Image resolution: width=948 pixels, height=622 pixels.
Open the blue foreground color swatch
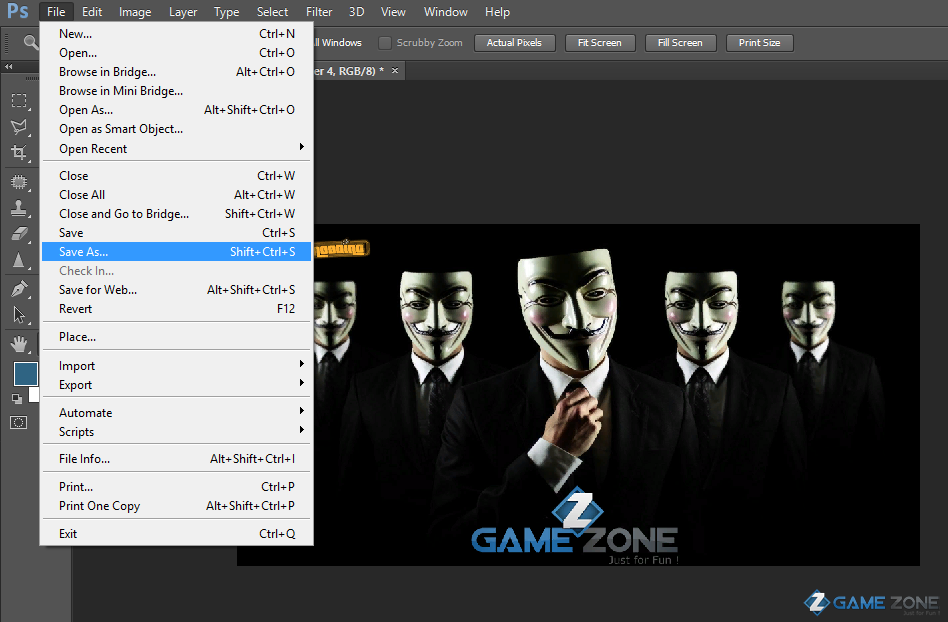pos(26,374)
